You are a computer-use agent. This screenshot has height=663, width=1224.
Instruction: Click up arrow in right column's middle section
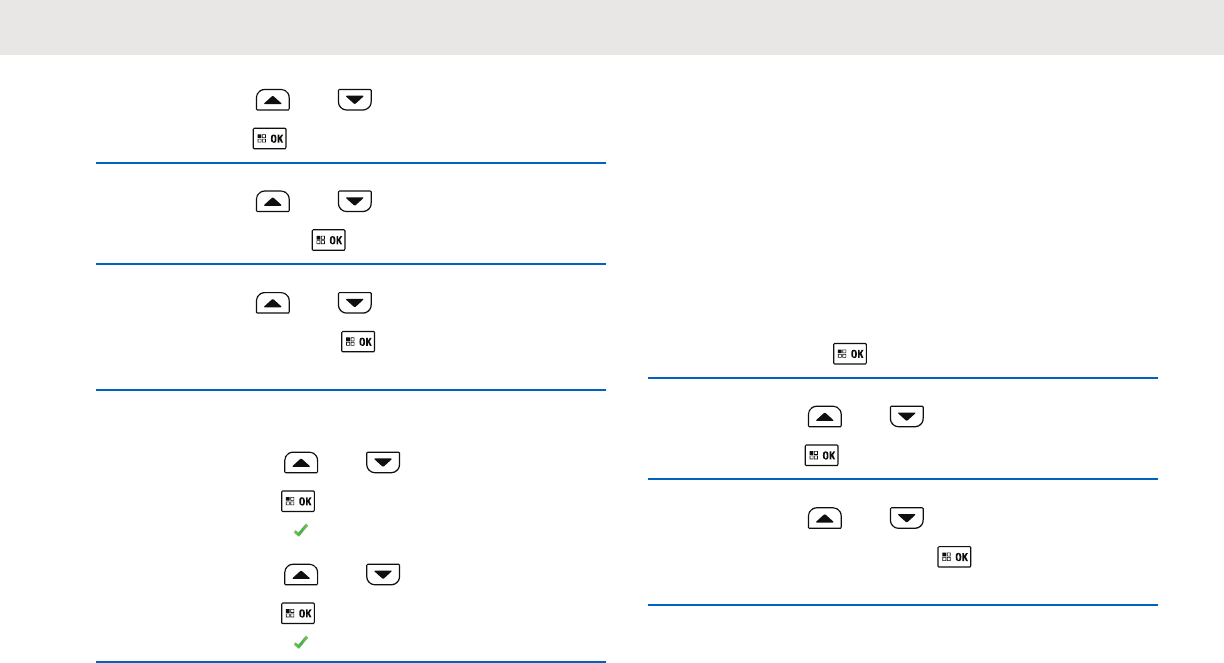(825, 416)
